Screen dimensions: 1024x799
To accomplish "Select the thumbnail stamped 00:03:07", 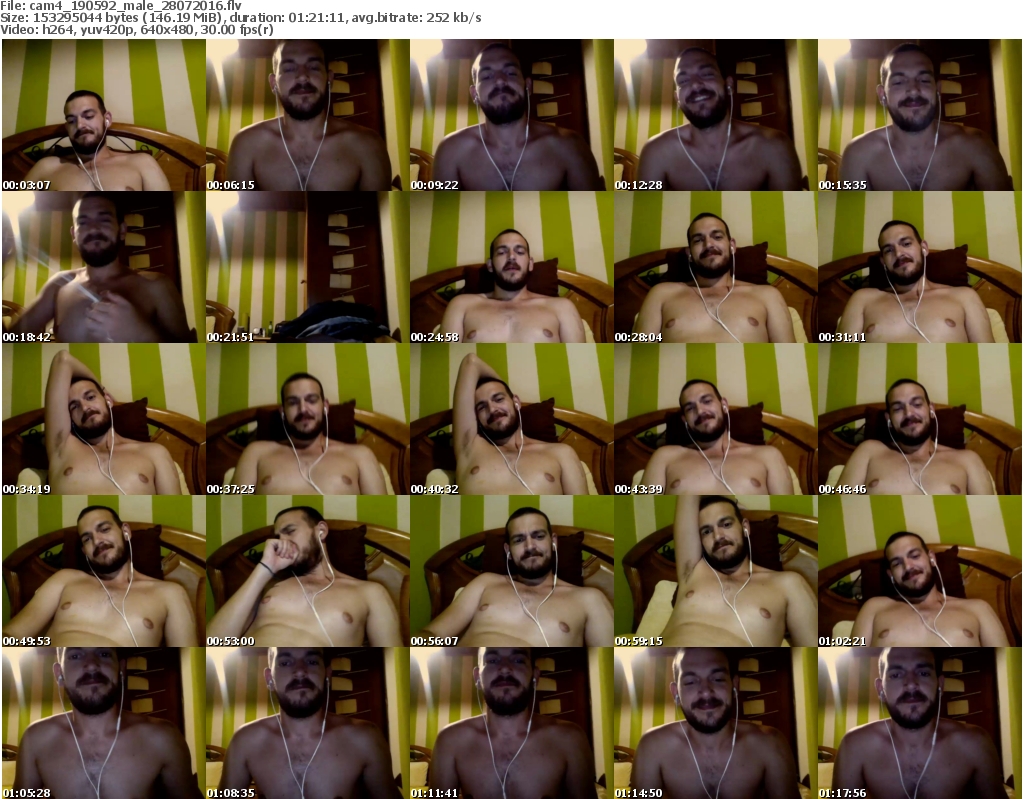I will tap(104, 115).
